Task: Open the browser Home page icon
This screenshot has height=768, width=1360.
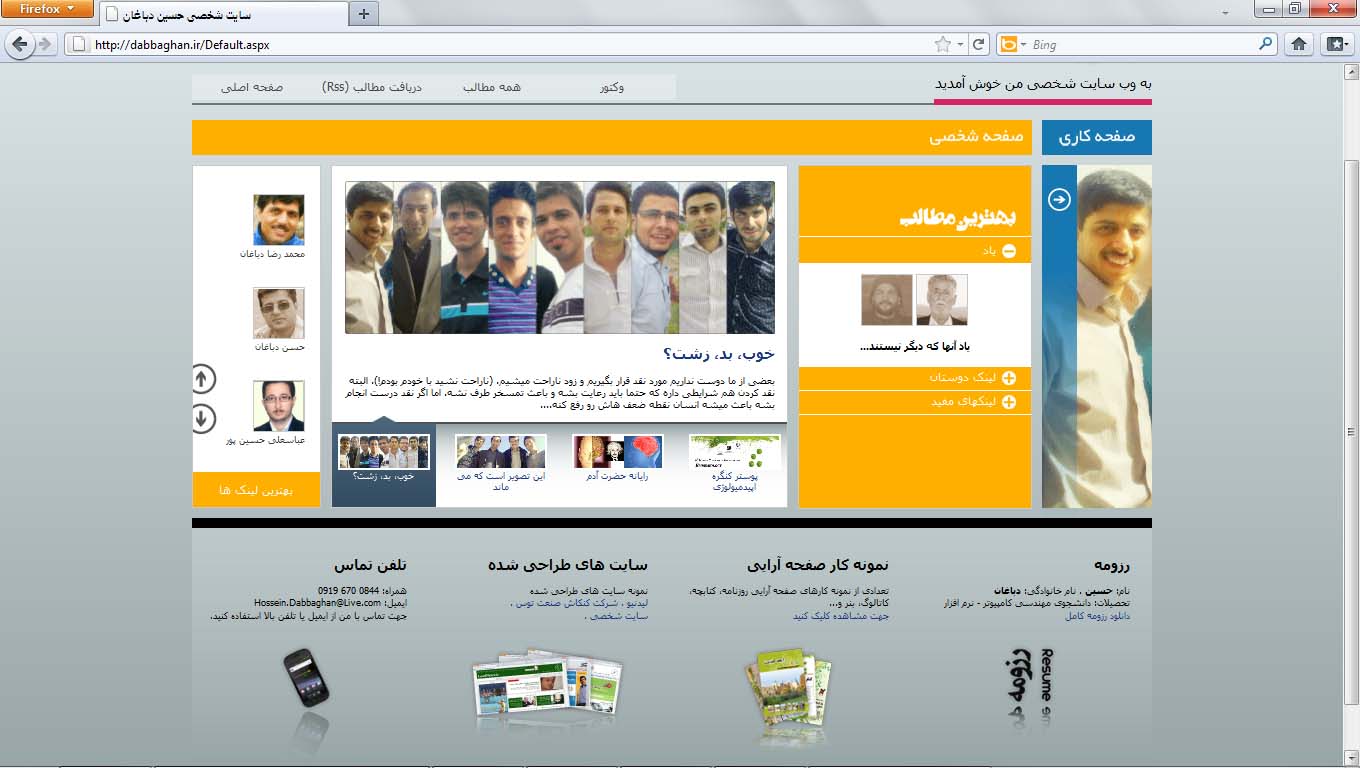Action: tap(1298, 44)
